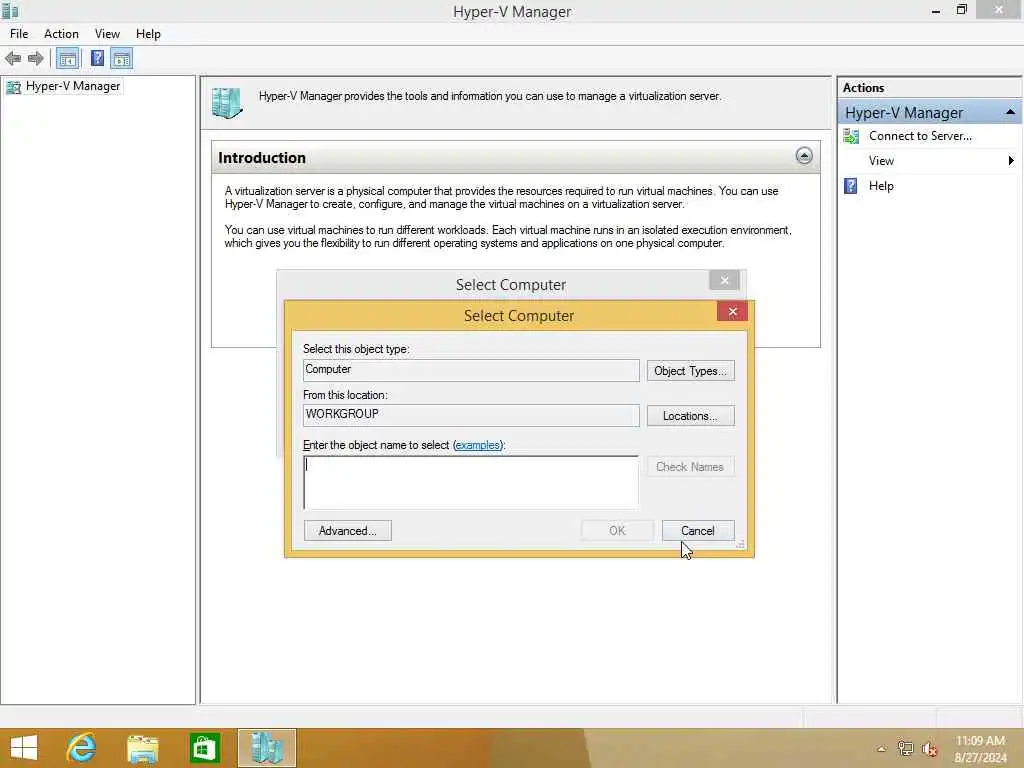
Task: Collapse the Hyper-V Manager actions header
Action: [1010, 112]
